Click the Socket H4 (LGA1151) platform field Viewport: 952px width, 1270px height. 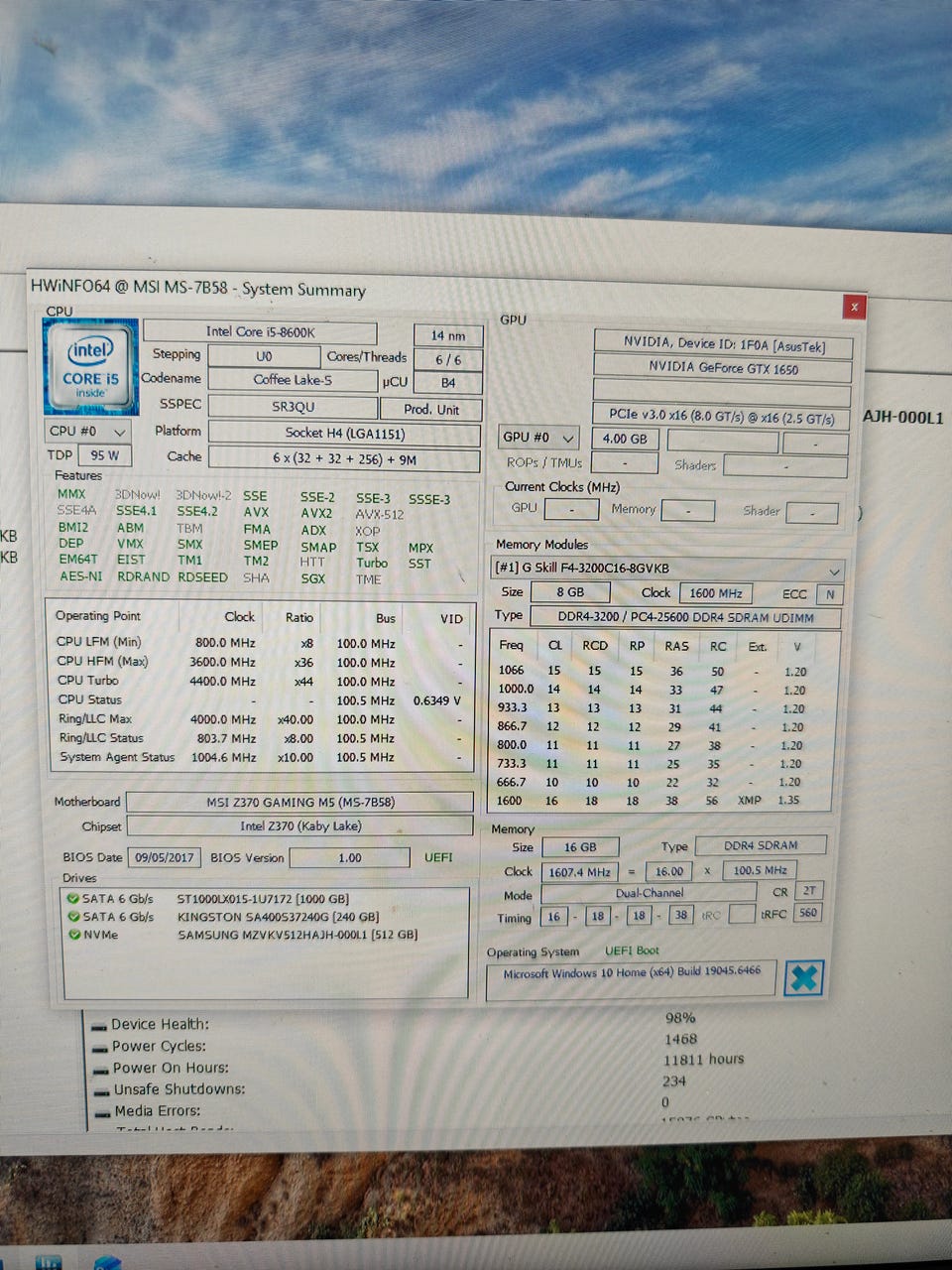click(344, 433)
